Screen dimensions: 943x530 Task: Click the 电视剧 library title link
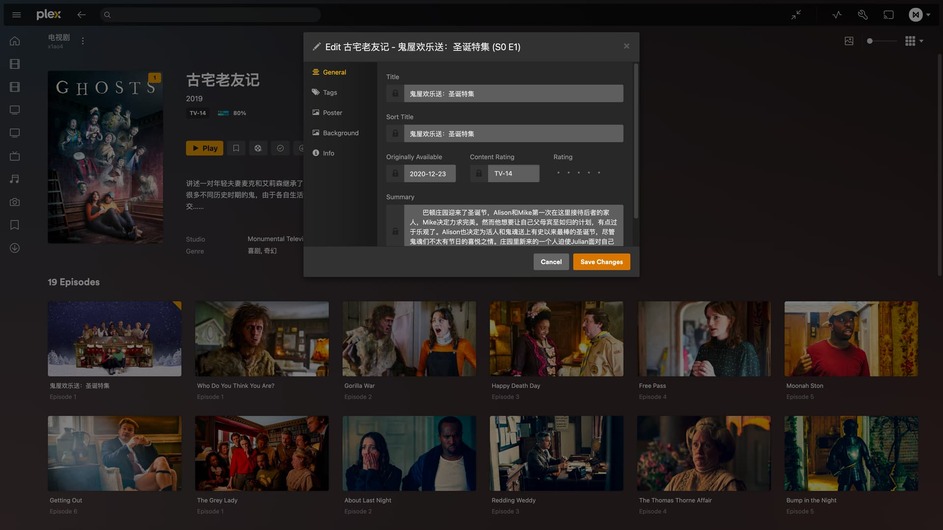pos(59,37)
